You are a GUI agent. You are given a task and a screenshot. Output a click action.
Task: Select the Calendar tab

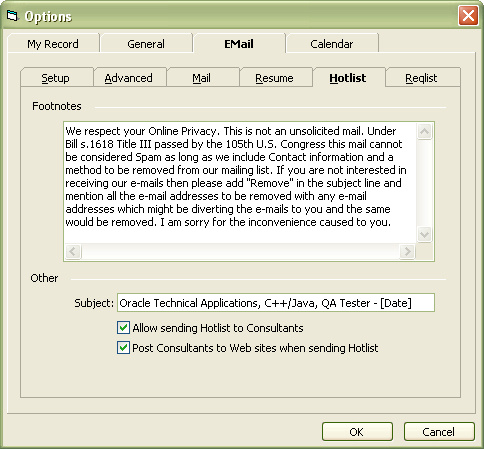click(x=332, y=44)
